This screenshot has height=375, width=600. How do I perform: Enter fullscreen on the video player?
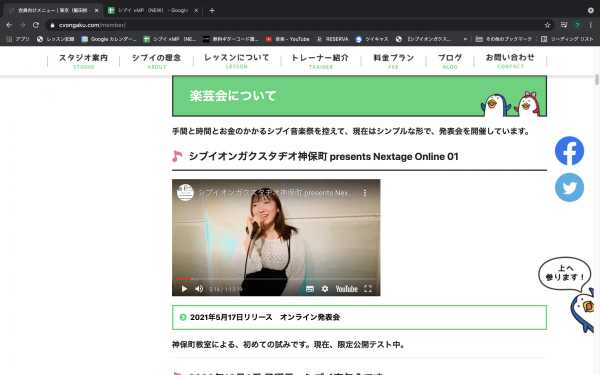368,289
